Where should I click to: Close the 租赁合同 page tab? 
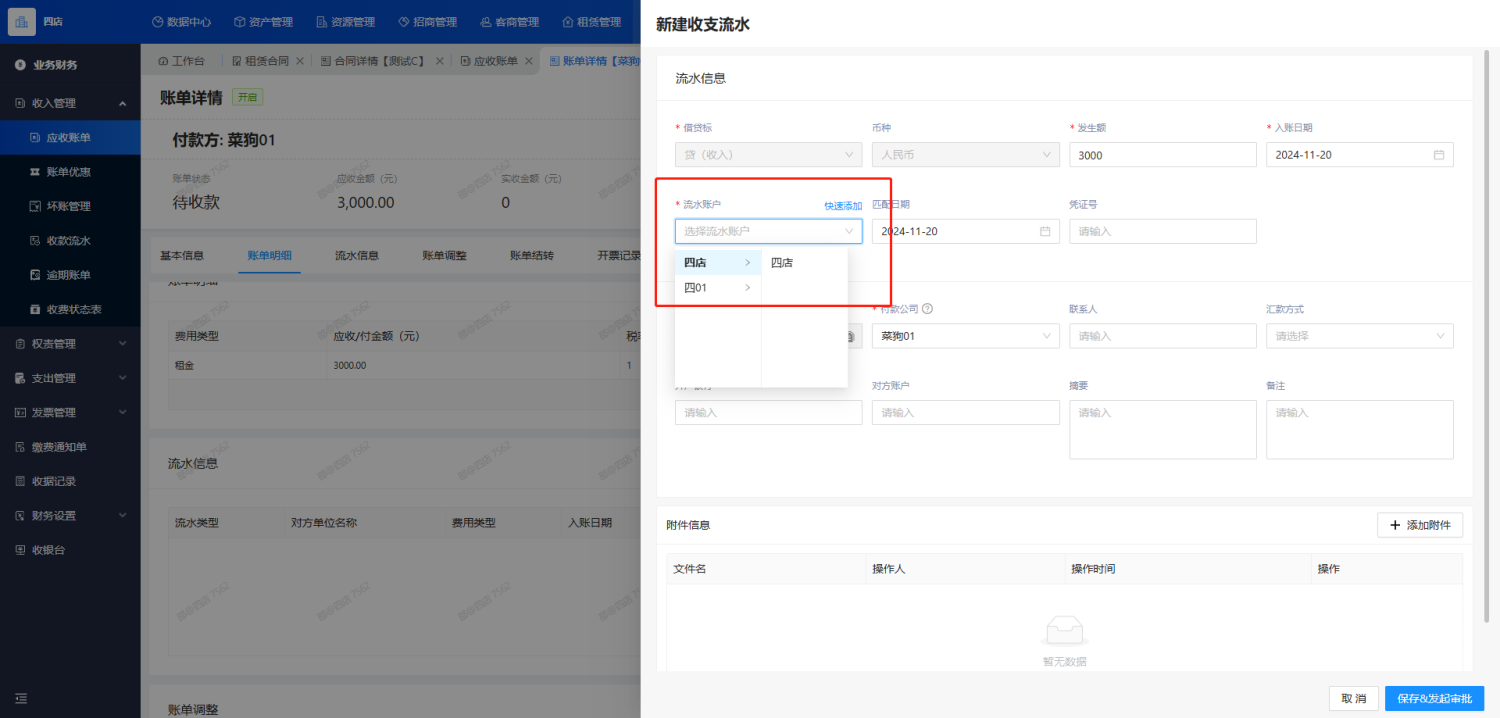(301, 61)
